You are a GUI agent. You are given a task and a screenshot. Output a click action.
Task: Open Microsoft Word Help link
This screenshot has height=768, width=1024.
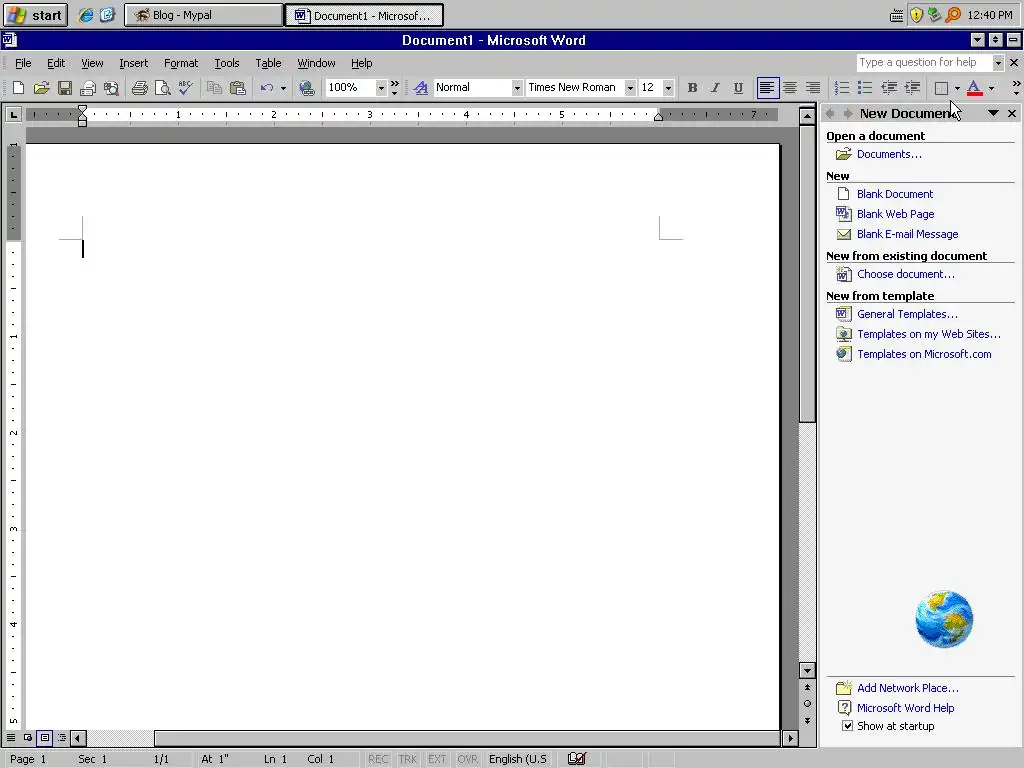[x=905, y=708]
